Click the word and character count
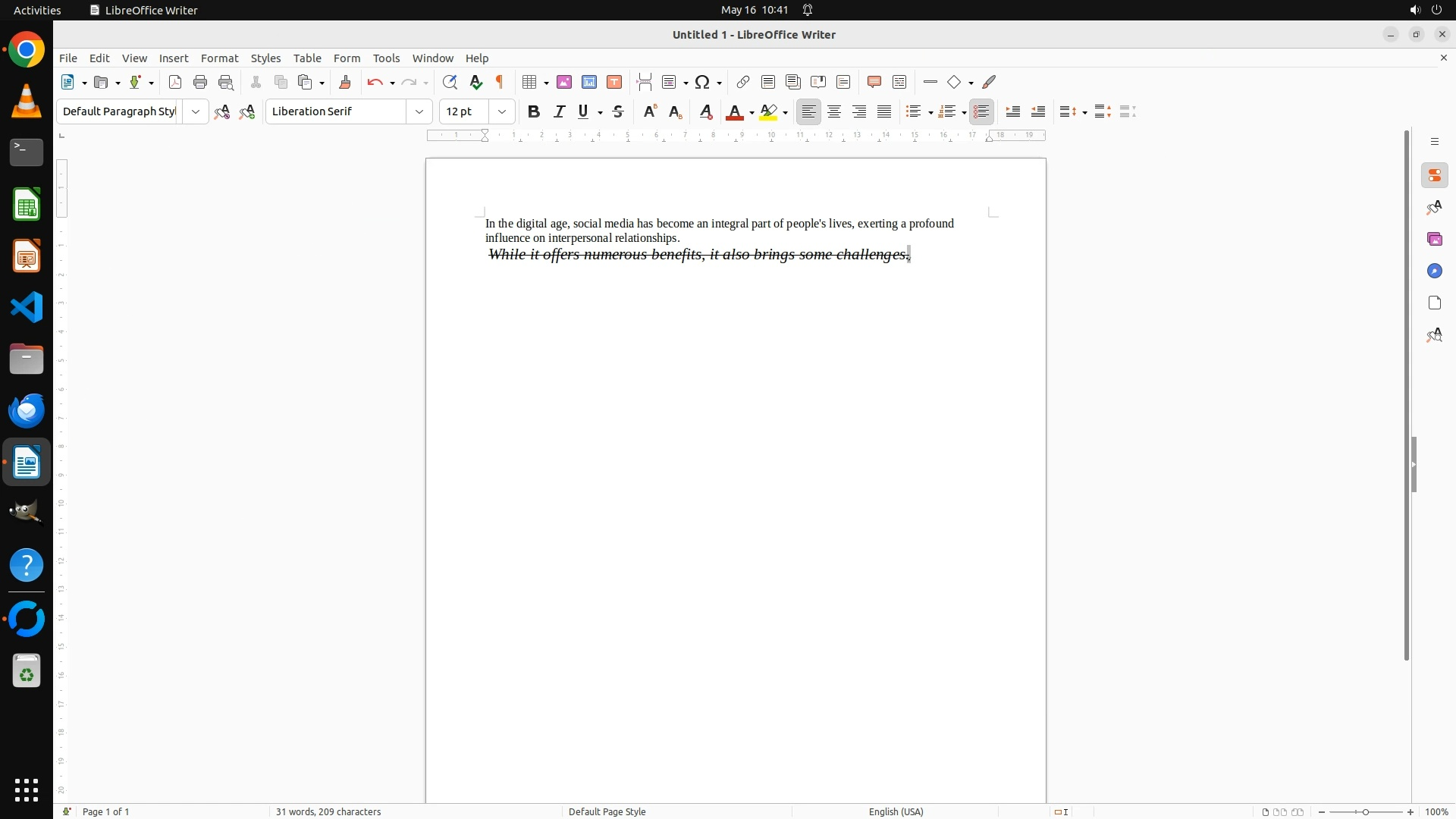This screenshot has width=1456, height=819. (328, 811)
